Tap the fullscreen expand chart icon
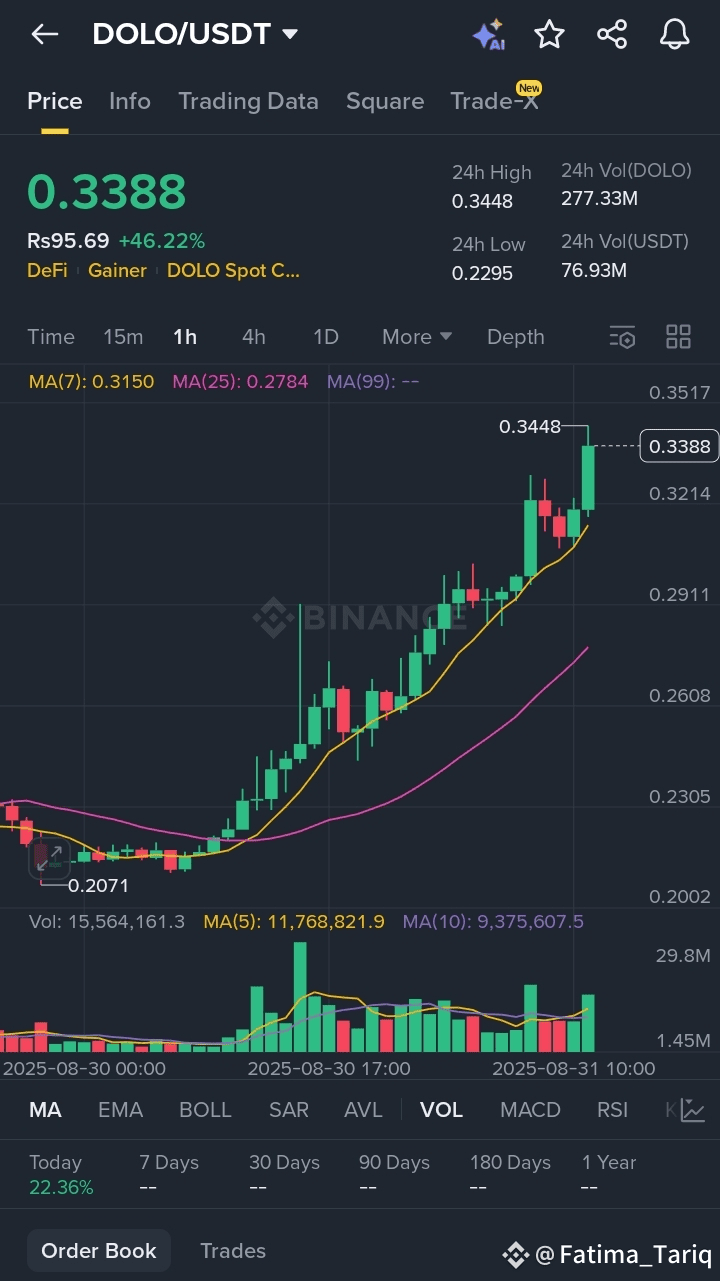This screenshot has width=720, height=1281. click(x=48, y=858)
